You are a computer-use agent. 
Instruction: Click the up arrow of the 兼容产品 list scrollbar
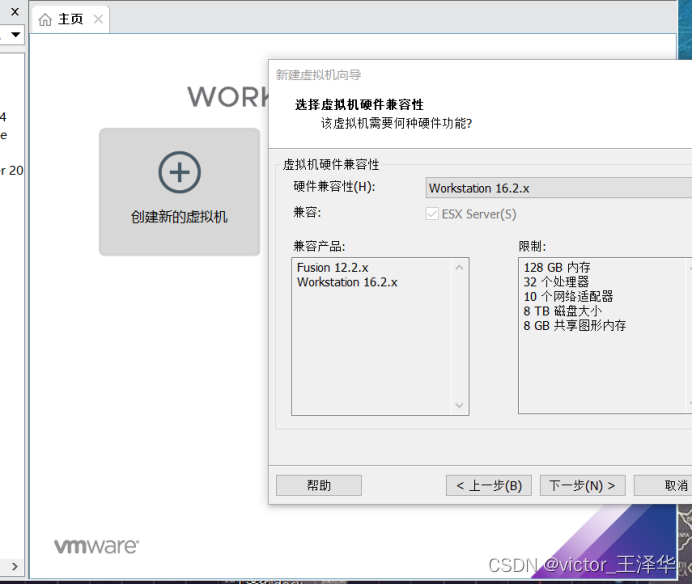(x=459, y=268)
